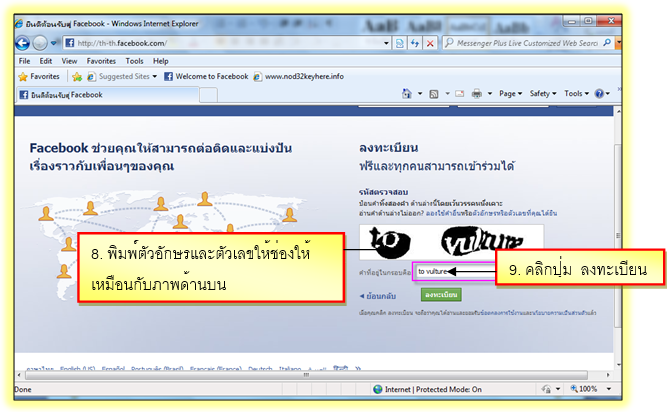Expand the Feeds dropdown arrow
Viewport: 672px width, 413px height.
[x=447, y=93]
